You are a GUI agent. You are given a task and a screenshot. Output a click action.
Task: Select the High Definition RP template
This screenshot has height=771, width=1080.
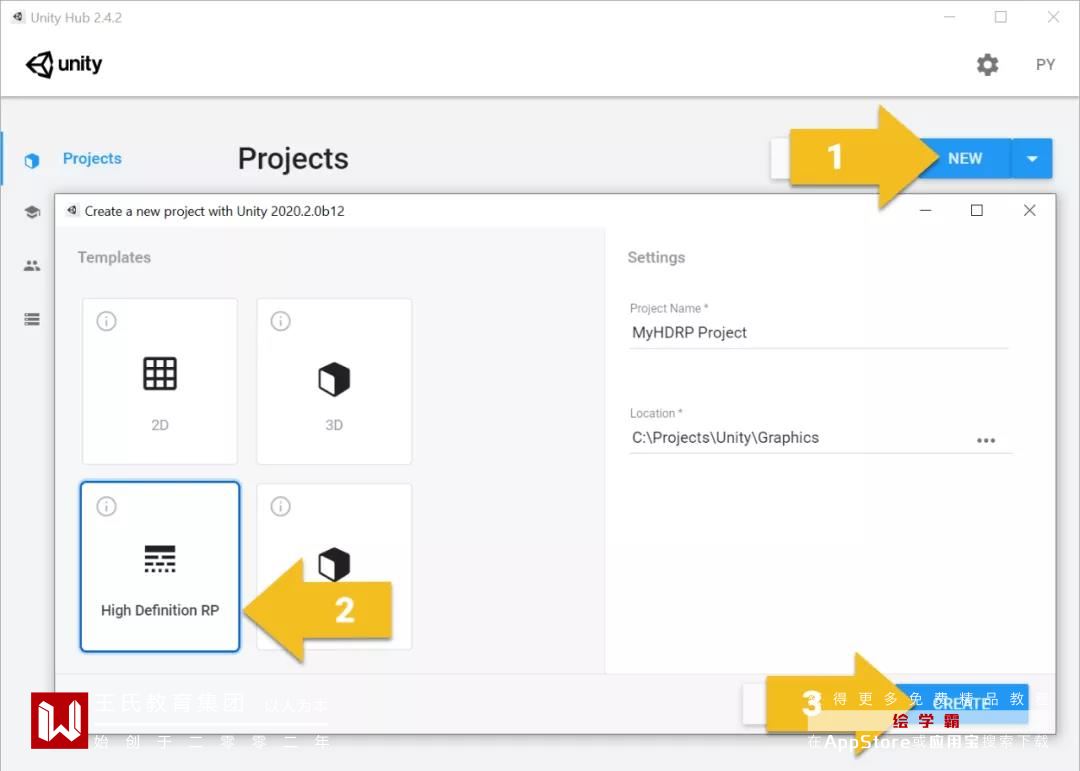coord(160,566)
